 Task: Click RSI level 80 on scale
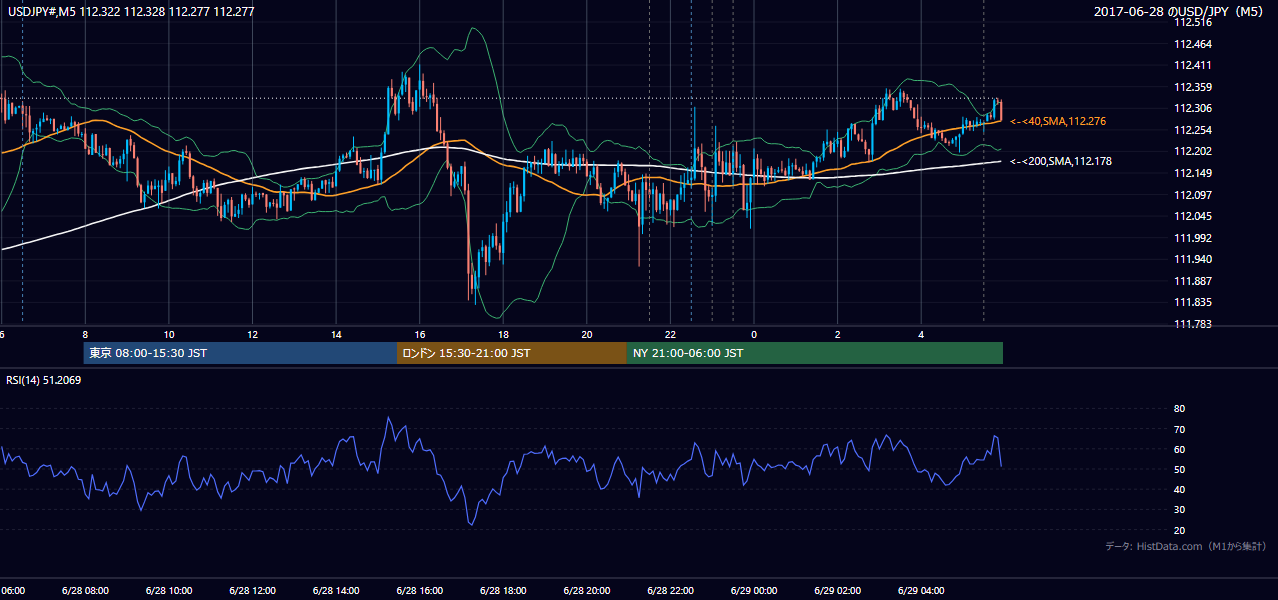pos(1180,409)
